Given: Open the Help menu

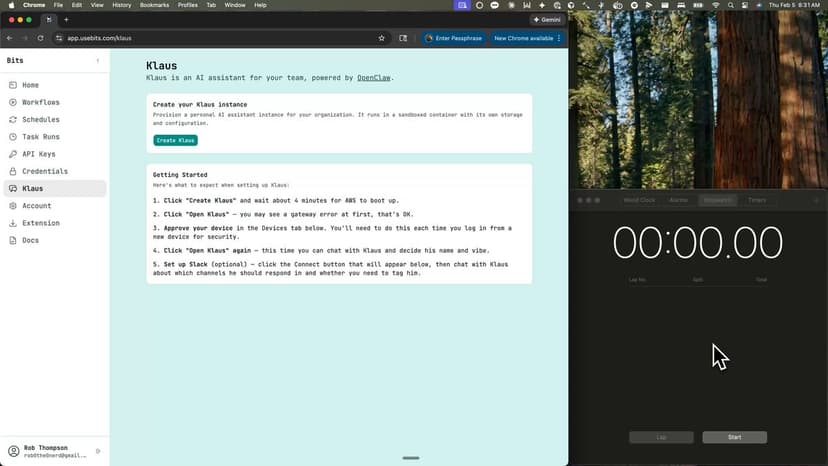Looking at the screenshot, I should point(260,5).
